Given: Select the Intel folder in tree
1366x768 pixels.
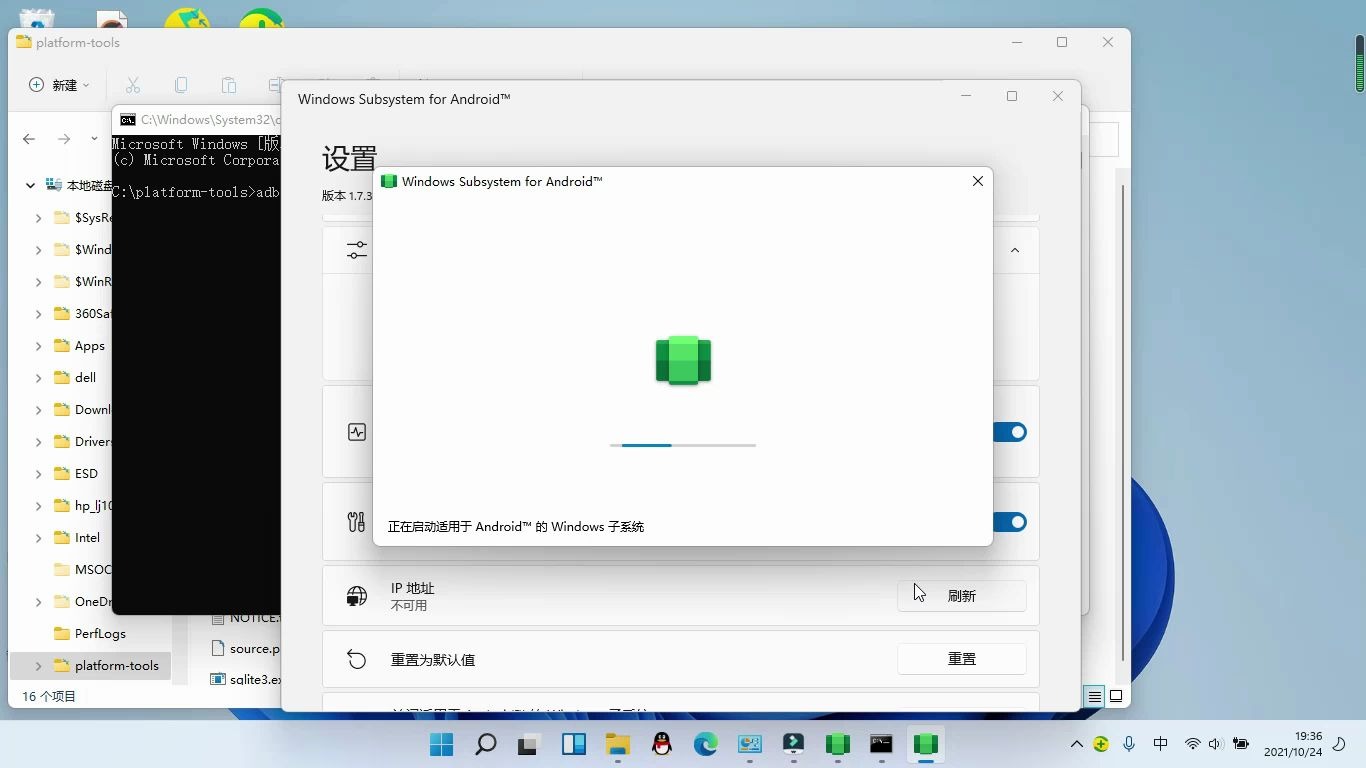Looking at the screenshot, I should (77, 537).
